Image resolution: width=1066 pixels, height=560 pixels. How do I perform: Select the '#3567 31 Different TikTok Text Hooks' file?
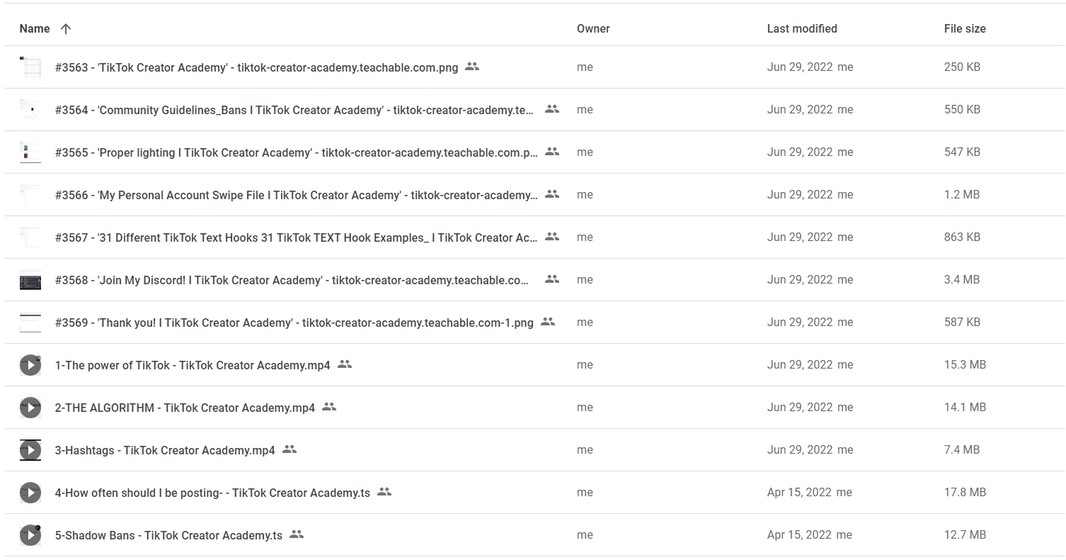(296, 238)
